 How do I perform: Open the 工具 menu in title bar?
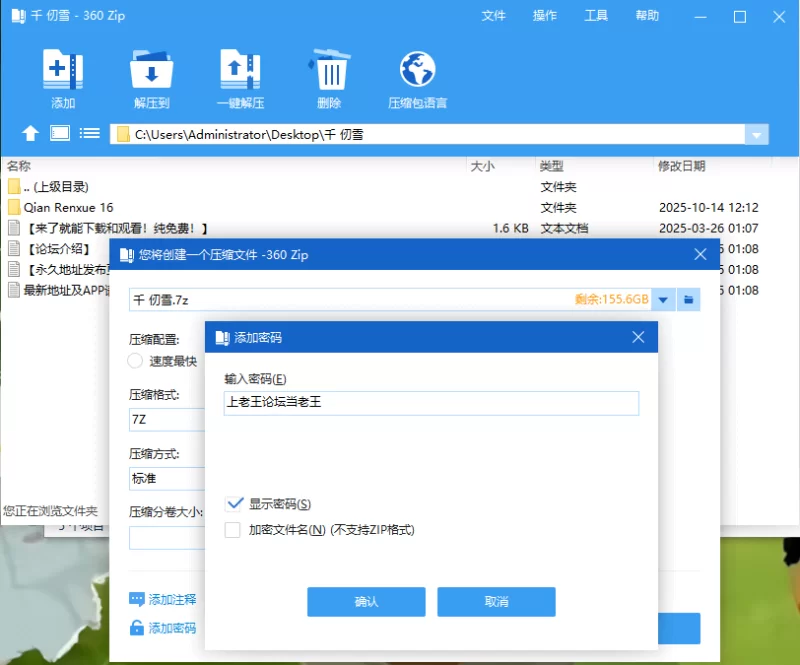click(x=596, y=16)
